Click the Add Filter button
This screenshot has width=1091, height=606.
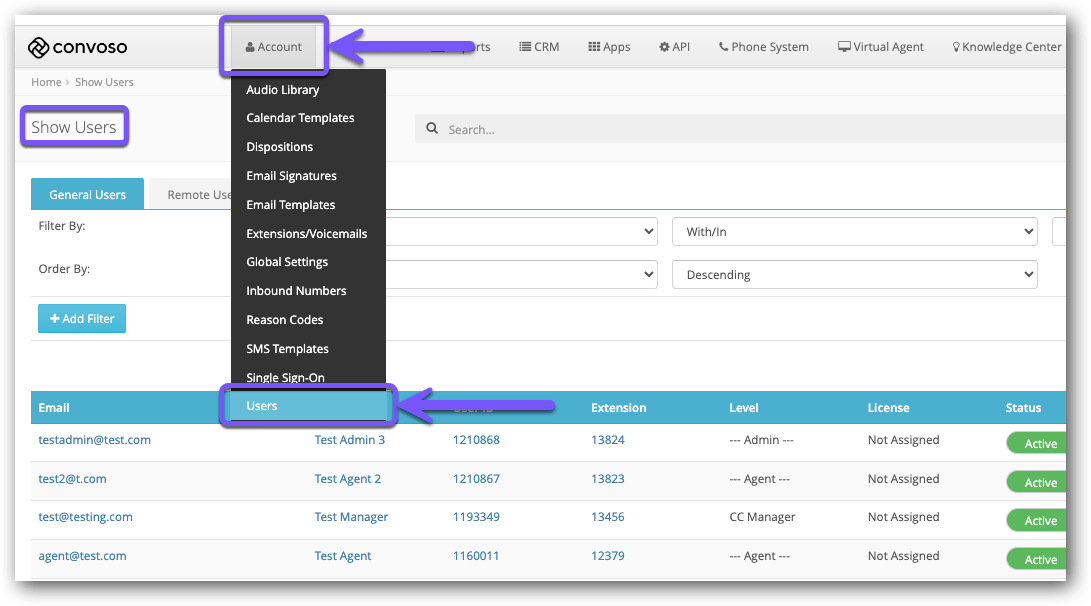[x=82, y=319]
